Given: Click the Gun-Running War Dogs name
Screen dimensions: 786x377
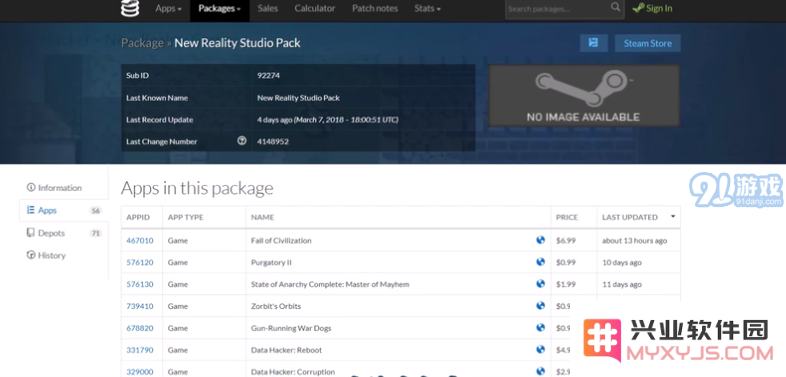Looking at the screenshot, I should pyautogui.click(x=291, y=328).
